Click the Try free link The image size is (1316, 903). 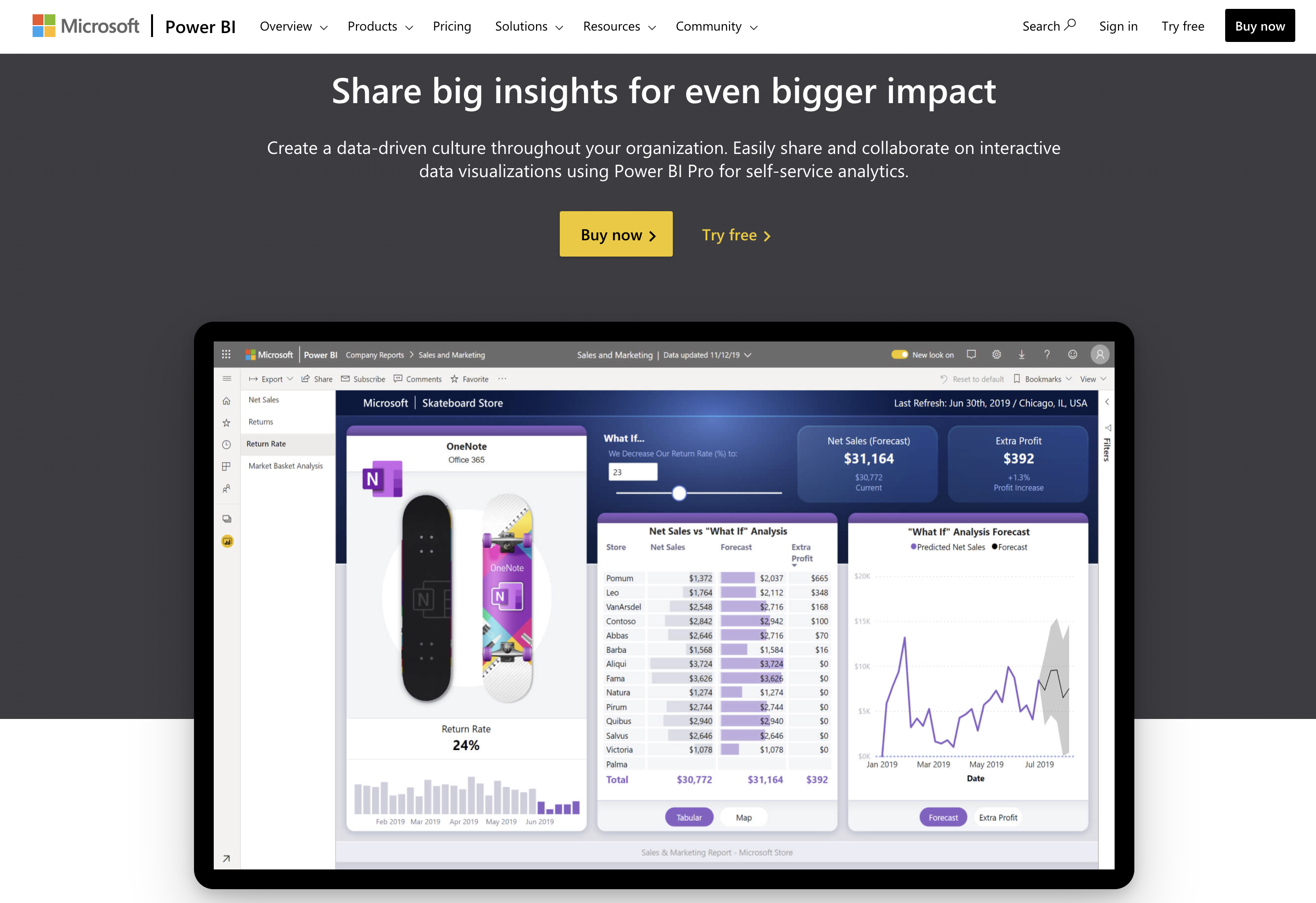[x=738, y=234]
